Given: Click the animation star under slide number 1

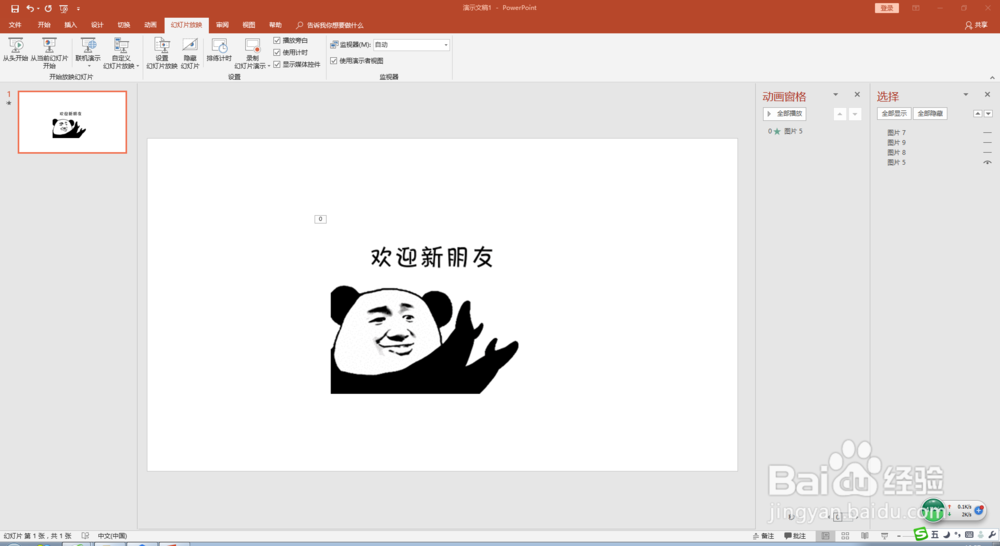Looking at the screenshot, I should 9,103.
